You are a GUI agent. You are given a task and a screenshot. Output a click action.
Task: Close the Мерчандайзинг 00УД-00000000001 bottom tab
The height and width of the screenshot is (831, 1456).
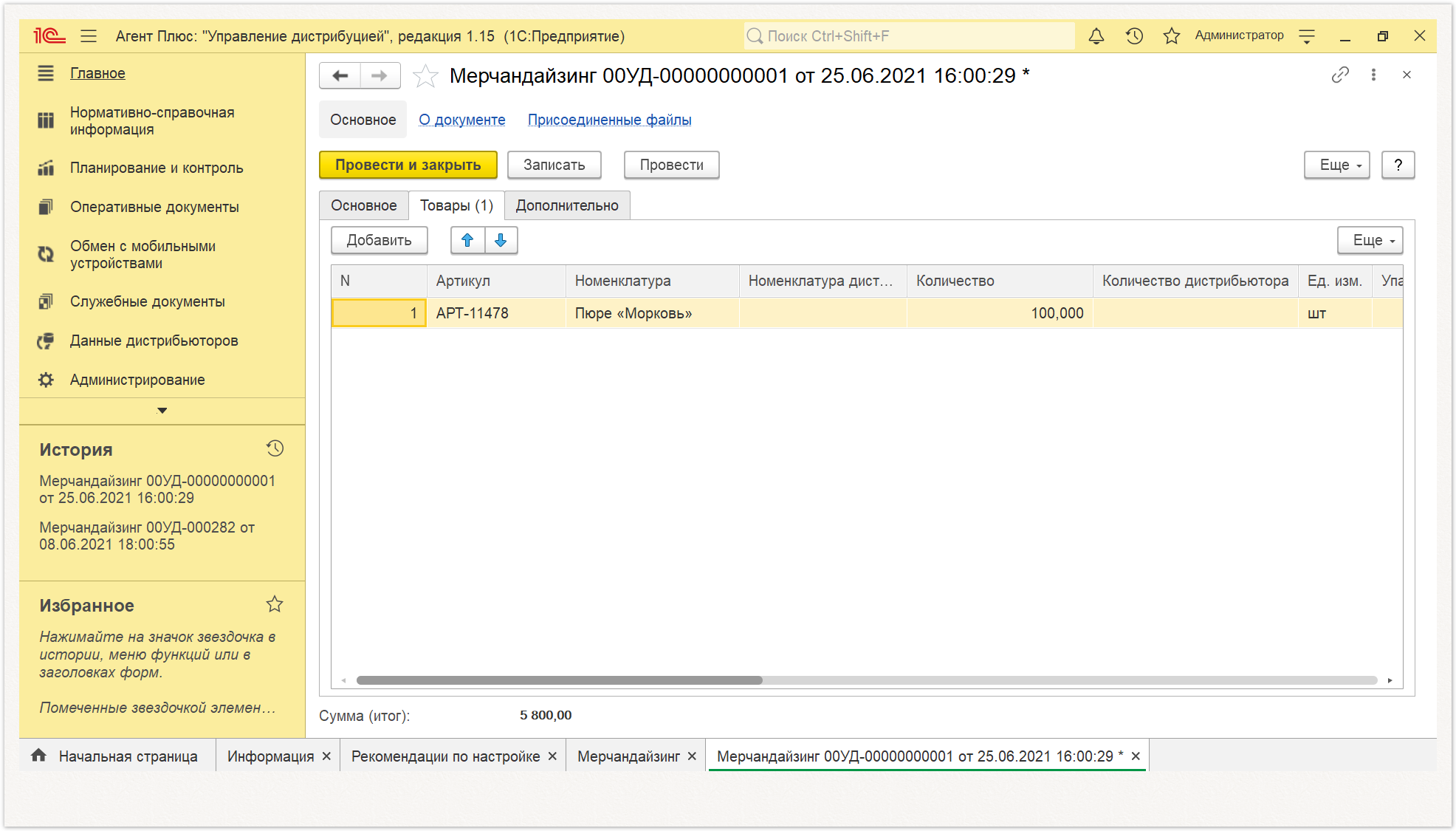(1136, 756)
